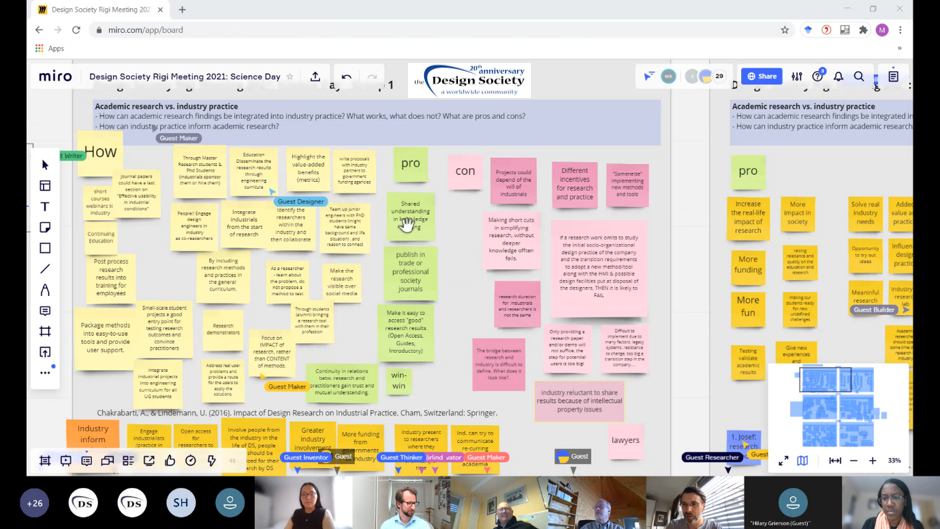The image size is (940, 529).
Task: Click the minimap board overview thumbnail
Action: click(838, 407)
